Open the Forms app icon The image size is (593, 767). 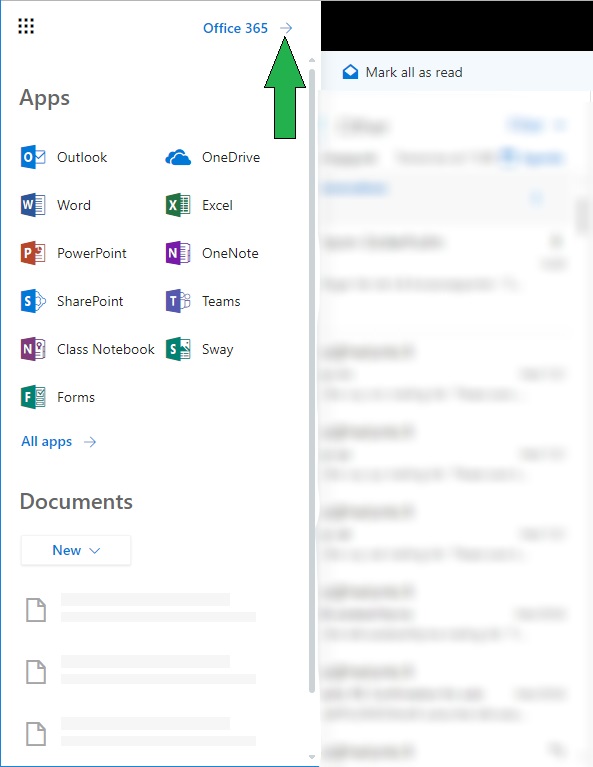point(33,397)
